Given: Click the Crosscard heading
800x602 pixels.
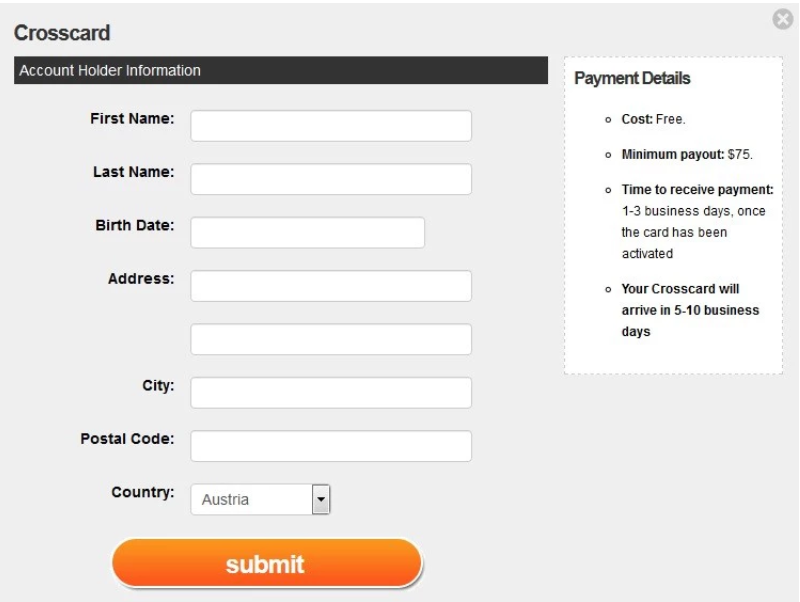Looking at the screenshot, I should click(62, 33).
